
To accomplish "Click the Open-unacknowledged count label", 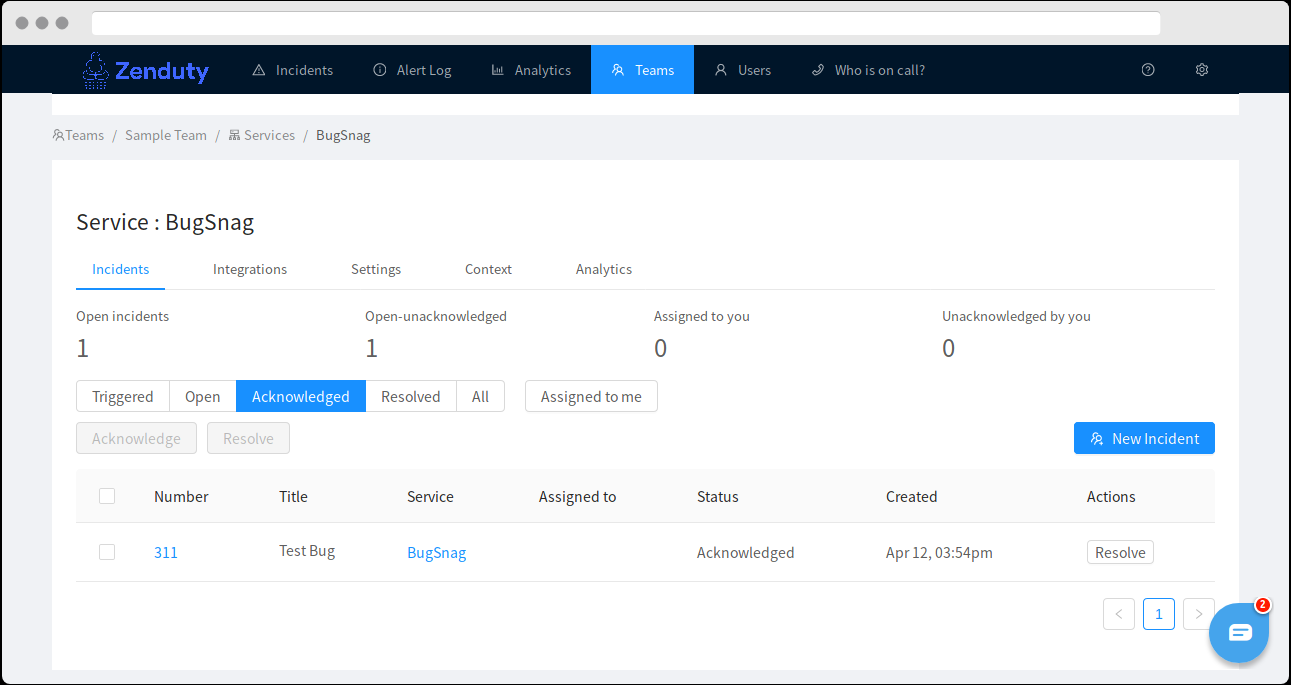I will point(436,316).
